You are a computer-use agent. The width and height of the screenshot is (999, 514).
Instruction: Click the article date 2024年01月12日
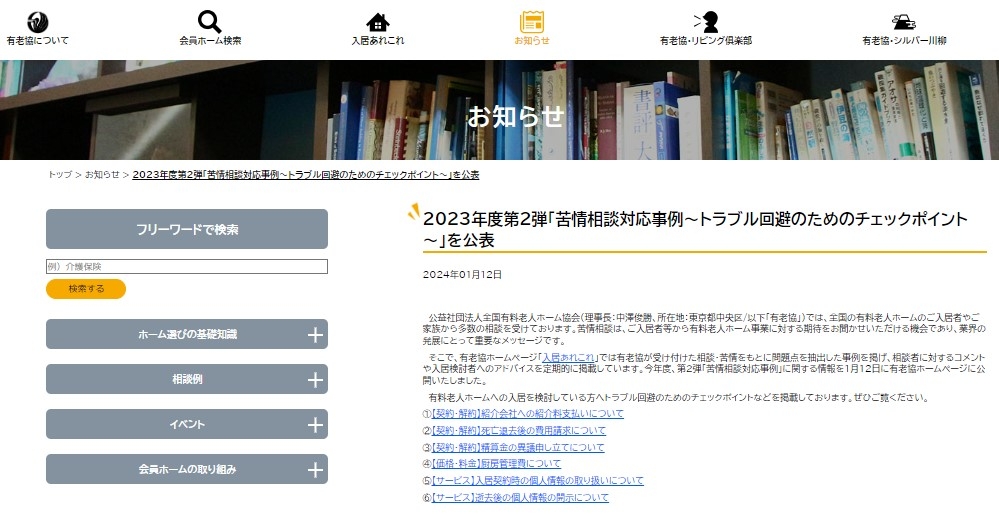pyautogui.click(x=463, y=275)
